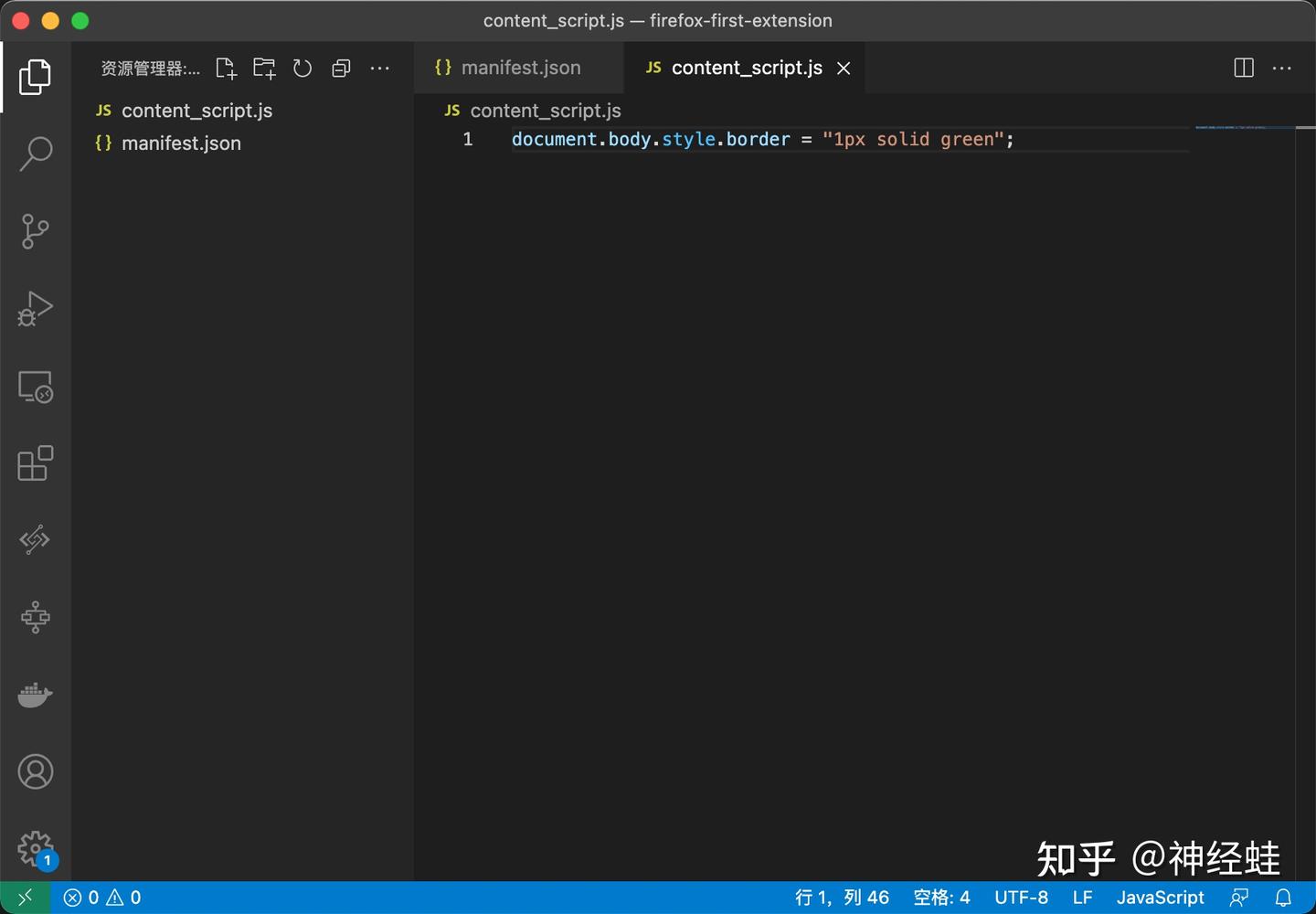This screenshot has height=914, width=1316.
Task: Open the Manage gear settings menu
Action: (36, 848)
